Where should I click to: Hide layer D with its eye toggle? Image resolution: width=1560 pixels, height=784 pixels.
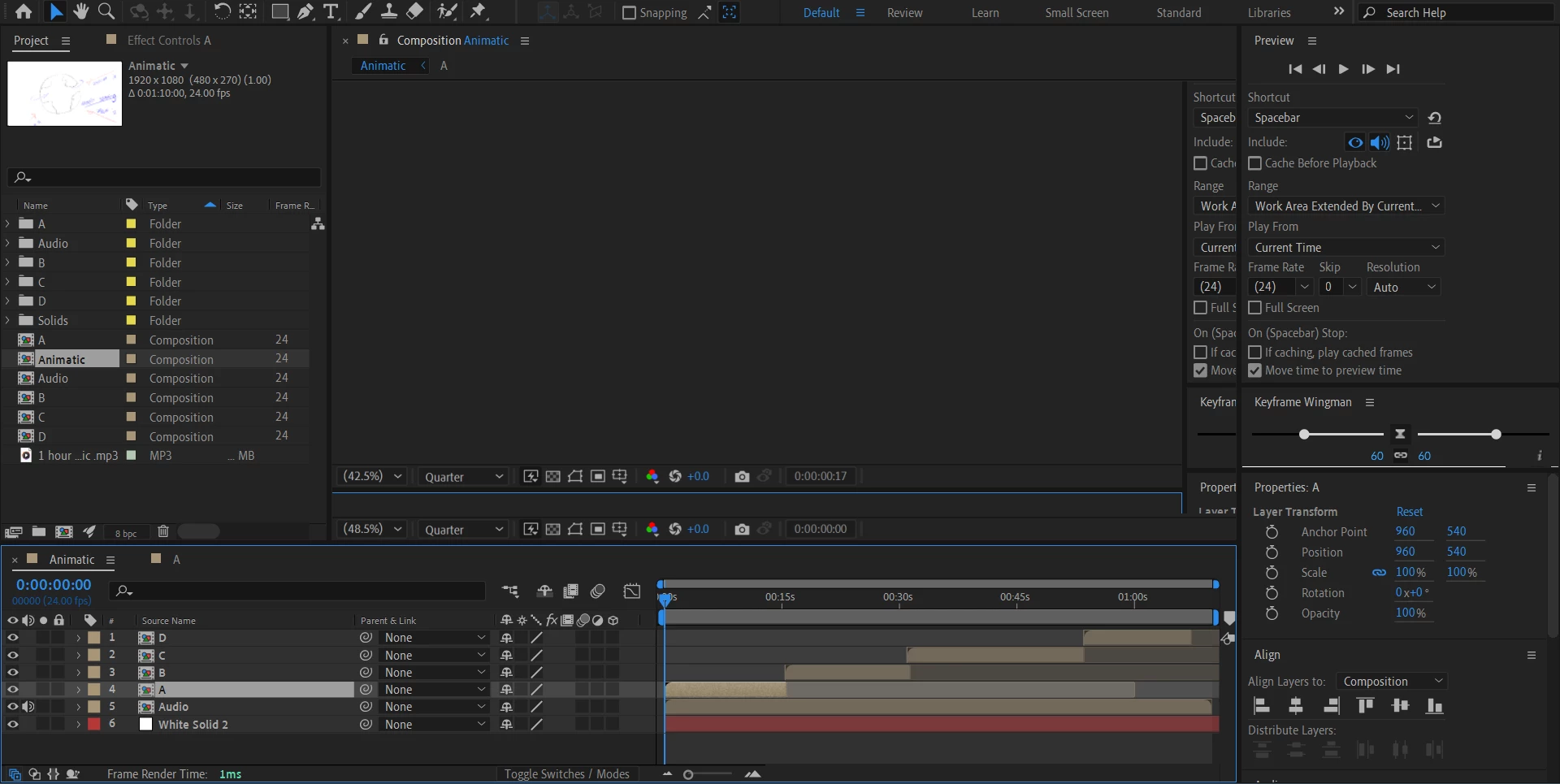click(13, 638)
